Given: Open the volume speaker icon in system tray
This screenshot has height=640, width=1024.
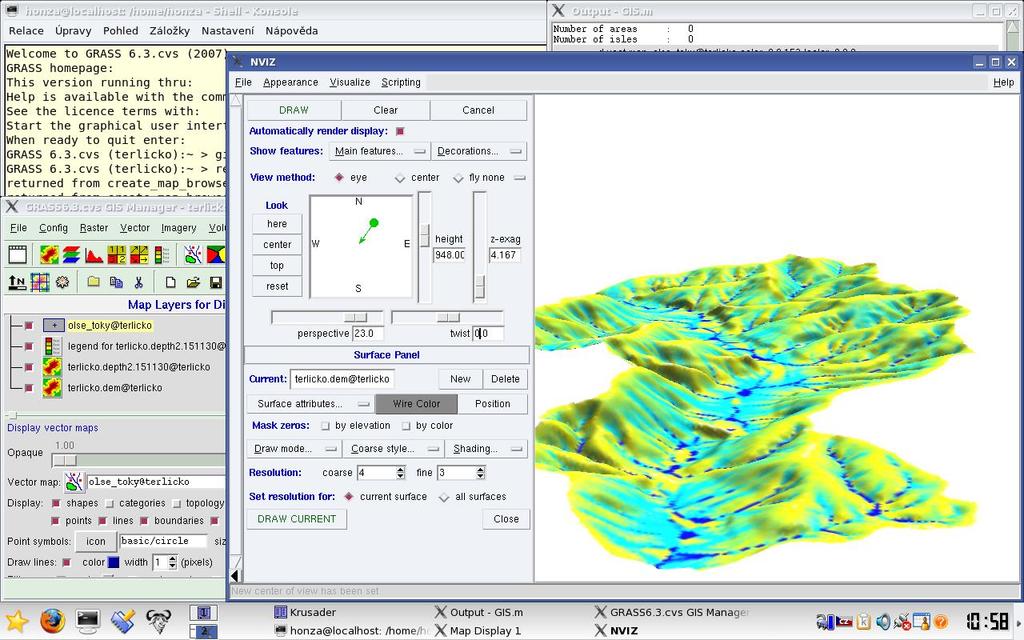Looking at the screenshot, I should (884, 621).
